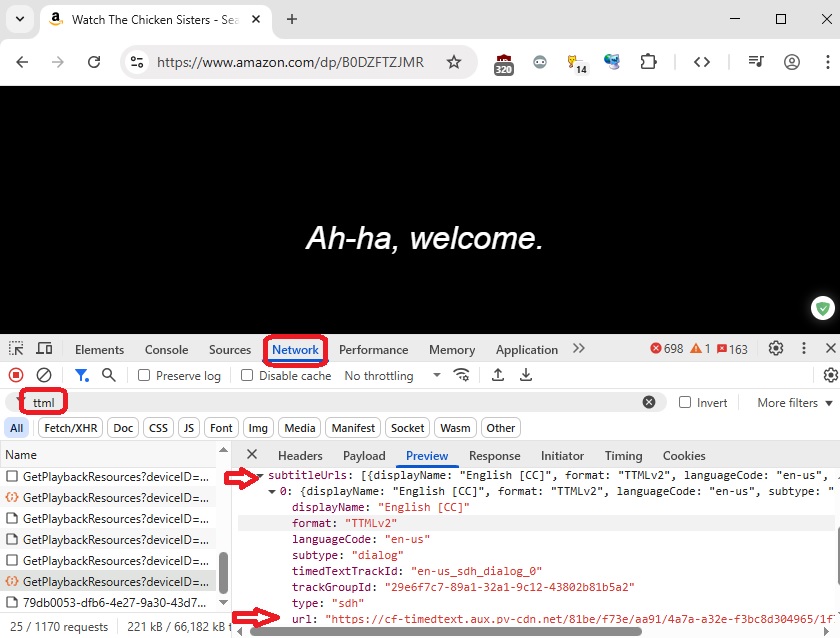This screenshot has width=840, height=638.
Task: Open the code brackets toolbar icon
Action: pyautogui.click(x=702, y=62)
